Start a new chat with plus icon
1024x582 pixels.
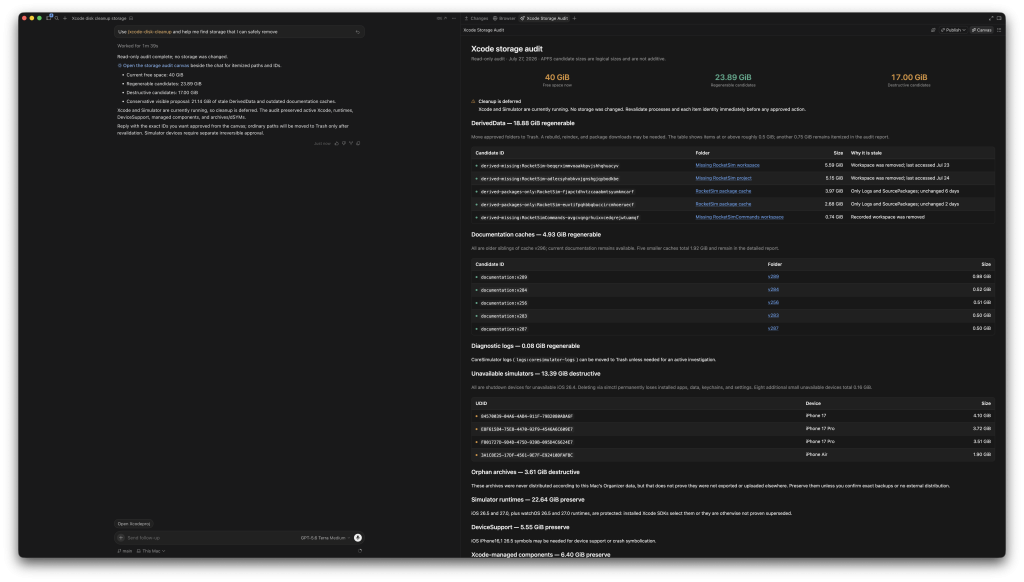pyautogui.click(x=65, y=18)
